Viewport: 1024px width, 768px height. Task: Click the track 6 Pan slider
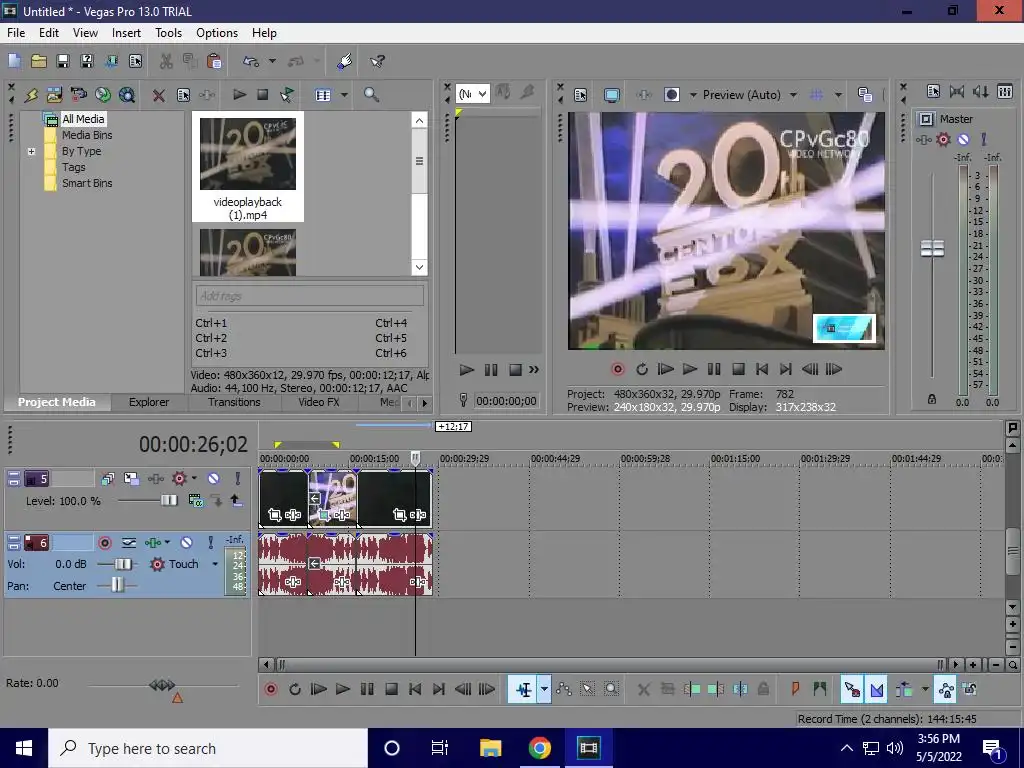[x=118, y=584]
